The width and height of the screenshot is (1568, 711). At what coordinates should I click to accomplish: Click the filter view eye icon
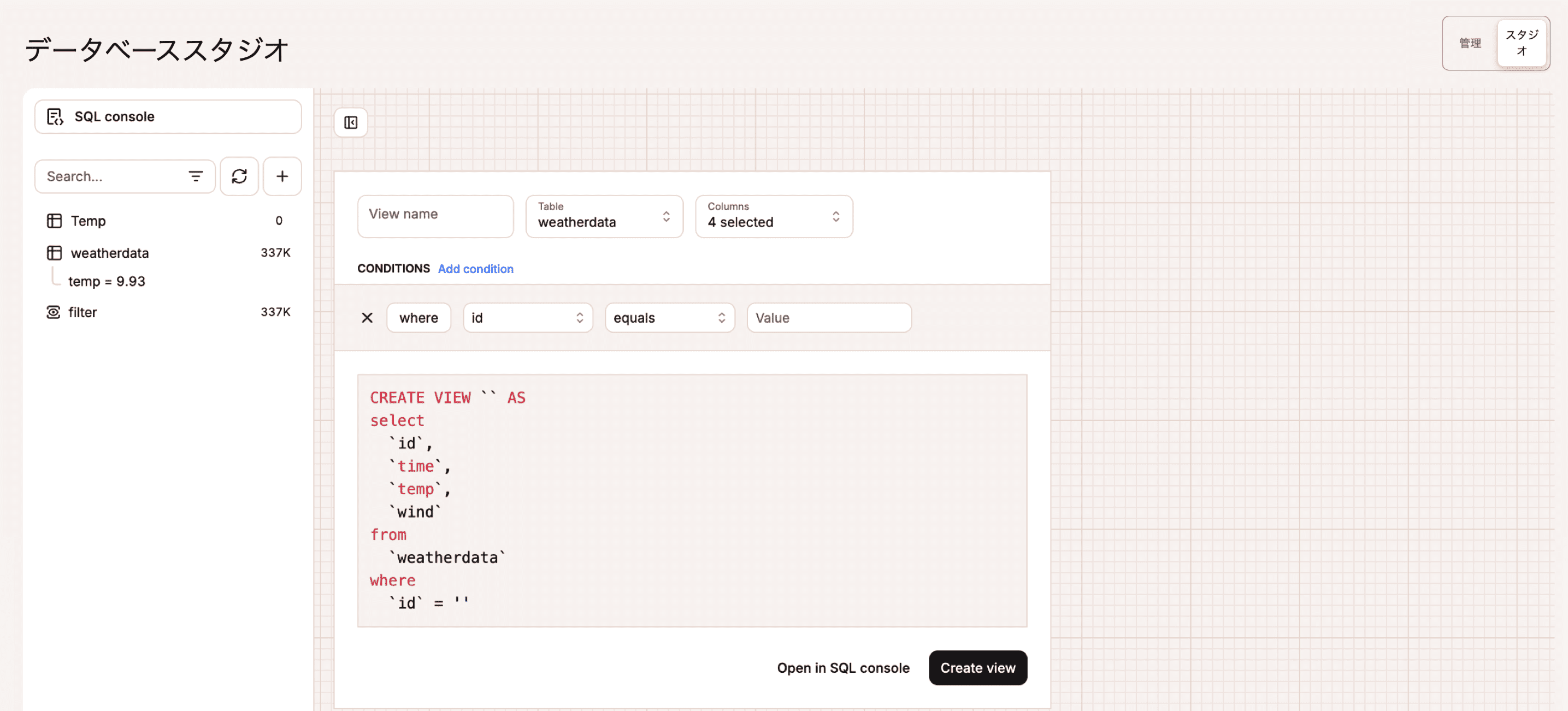point(54,312)
